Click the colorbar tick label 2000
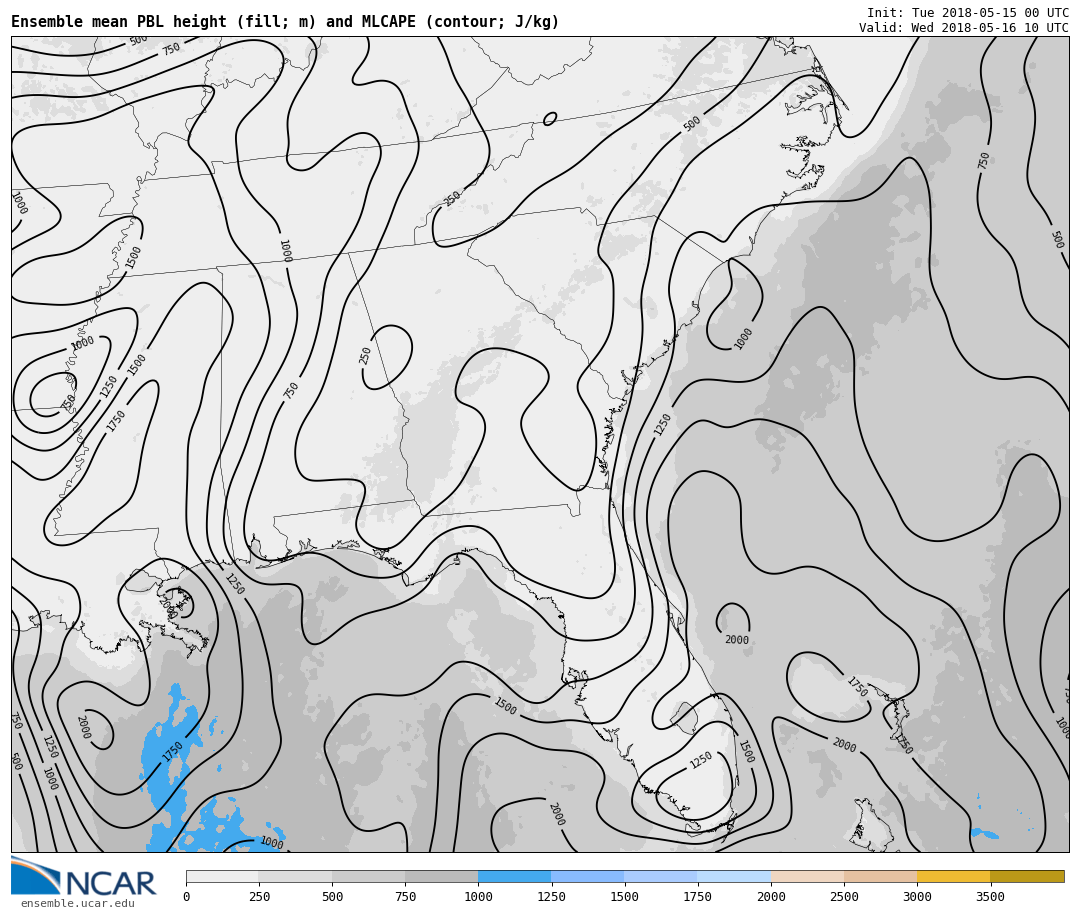This screenshot has height=915, width=1080. (771, 896)
